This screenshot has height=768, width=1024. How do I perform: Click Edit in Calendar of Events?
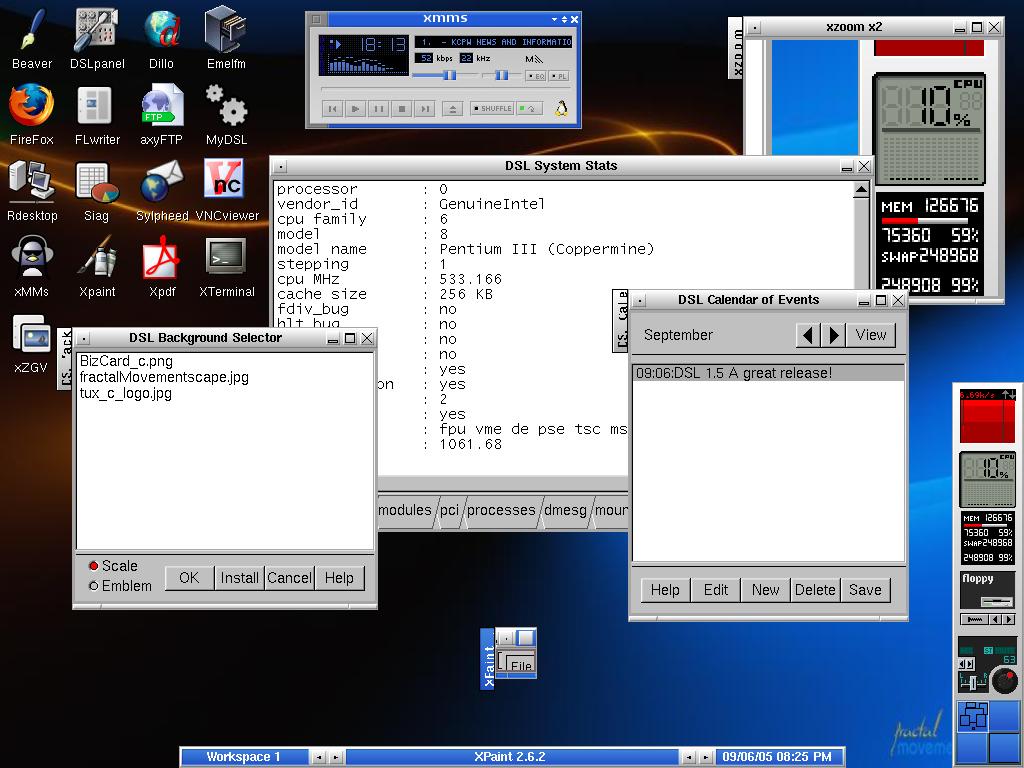coord(716,590)
